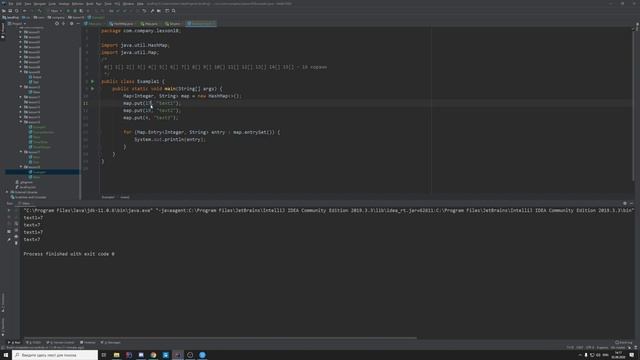The width and height of the screenshot is (640, 360).
Task: Collapse the lesson09 package
Action: point(21,72)
